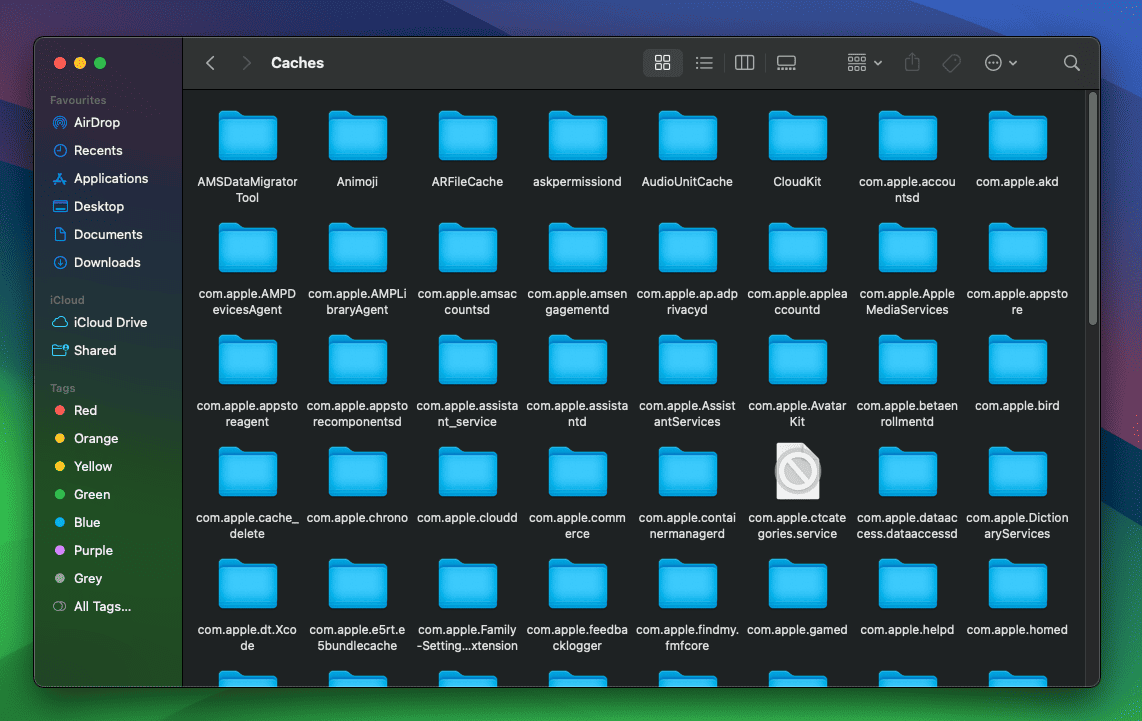Select the com.apple.helpd folder
This screenshot has width=1142, height=721.
(907, 584)
